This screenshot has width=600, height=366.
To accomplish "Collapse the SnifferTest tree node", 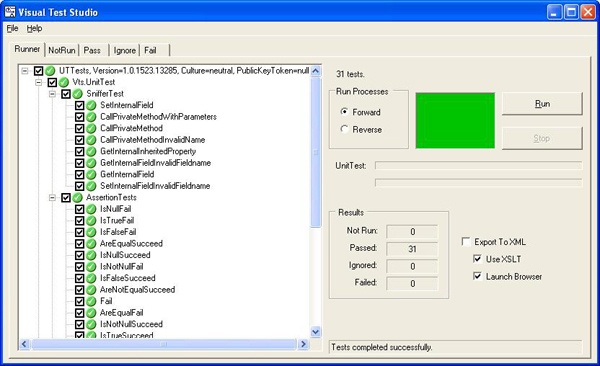I will [x=52, y=94].
